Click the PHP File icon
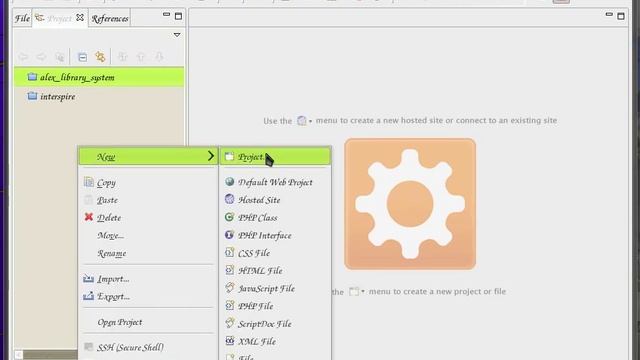The height and width of the screenshot is (360, 640). (229, 305)
